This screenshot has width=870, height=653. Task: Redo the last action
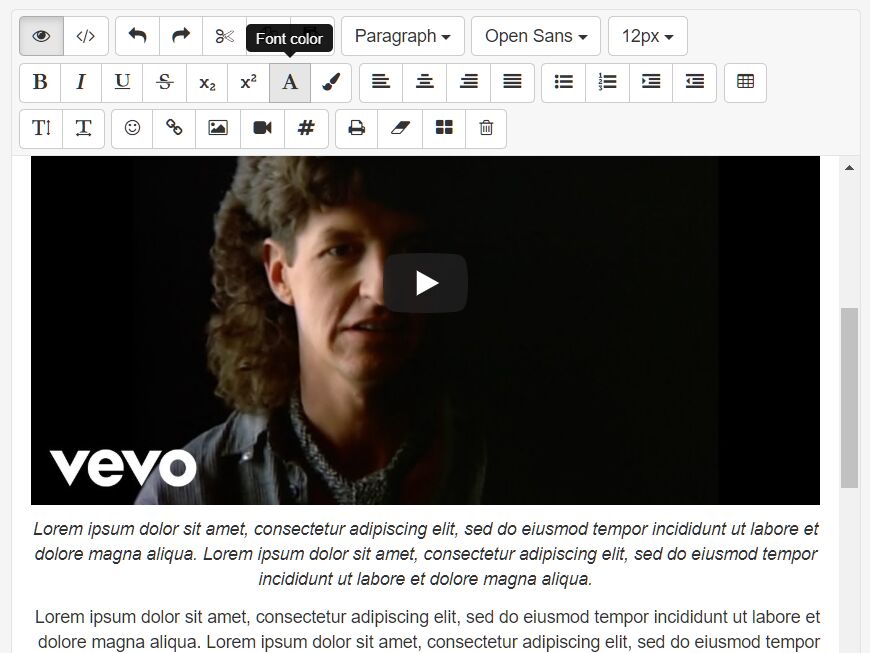[x=181, y=36]
